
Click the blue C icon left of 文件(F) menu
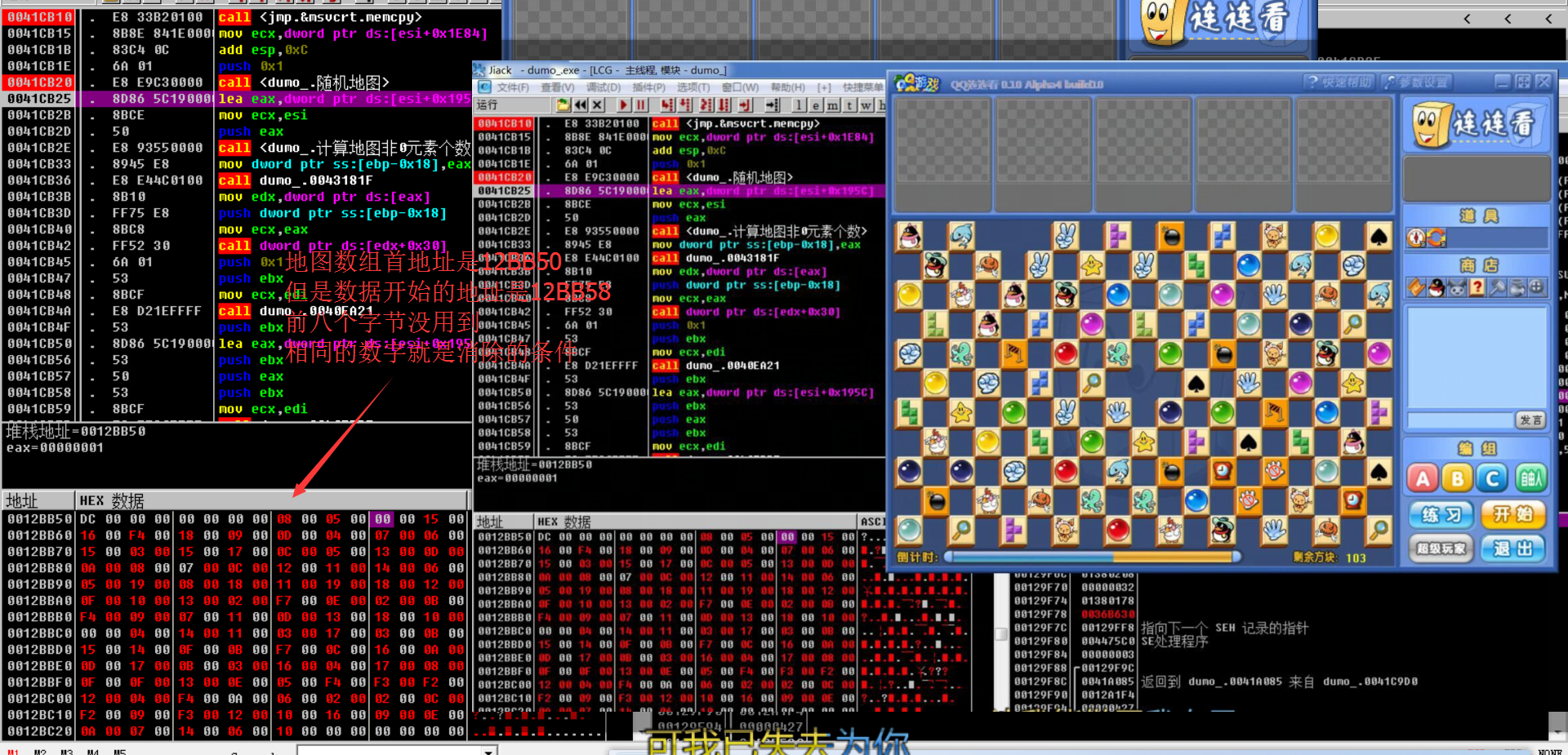pos(484,87)
